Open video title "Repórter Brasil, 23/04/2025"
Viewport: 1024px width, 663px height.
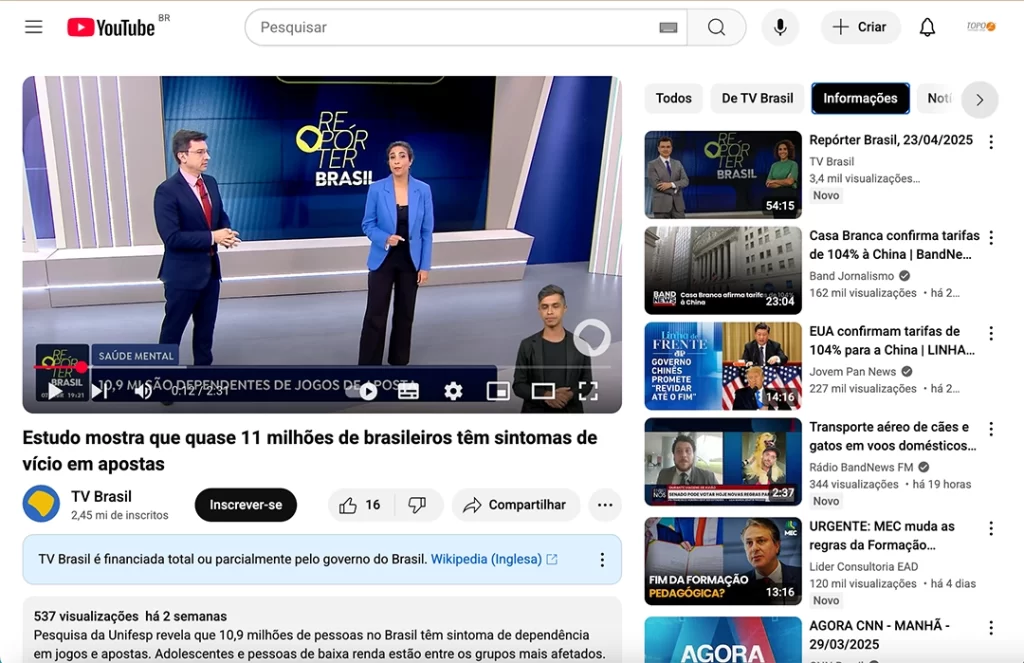(891, 140)
